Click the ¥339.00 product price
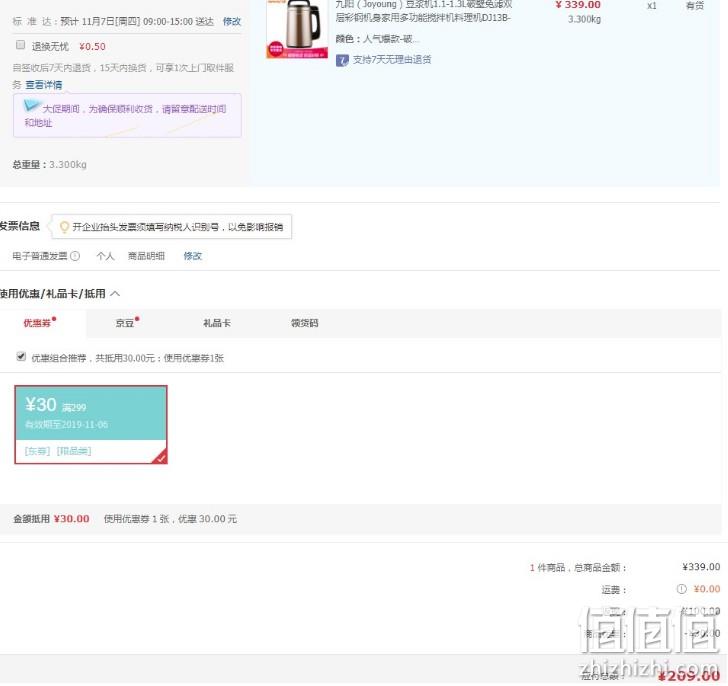This screenshot has height=686, width=728. 578,5
